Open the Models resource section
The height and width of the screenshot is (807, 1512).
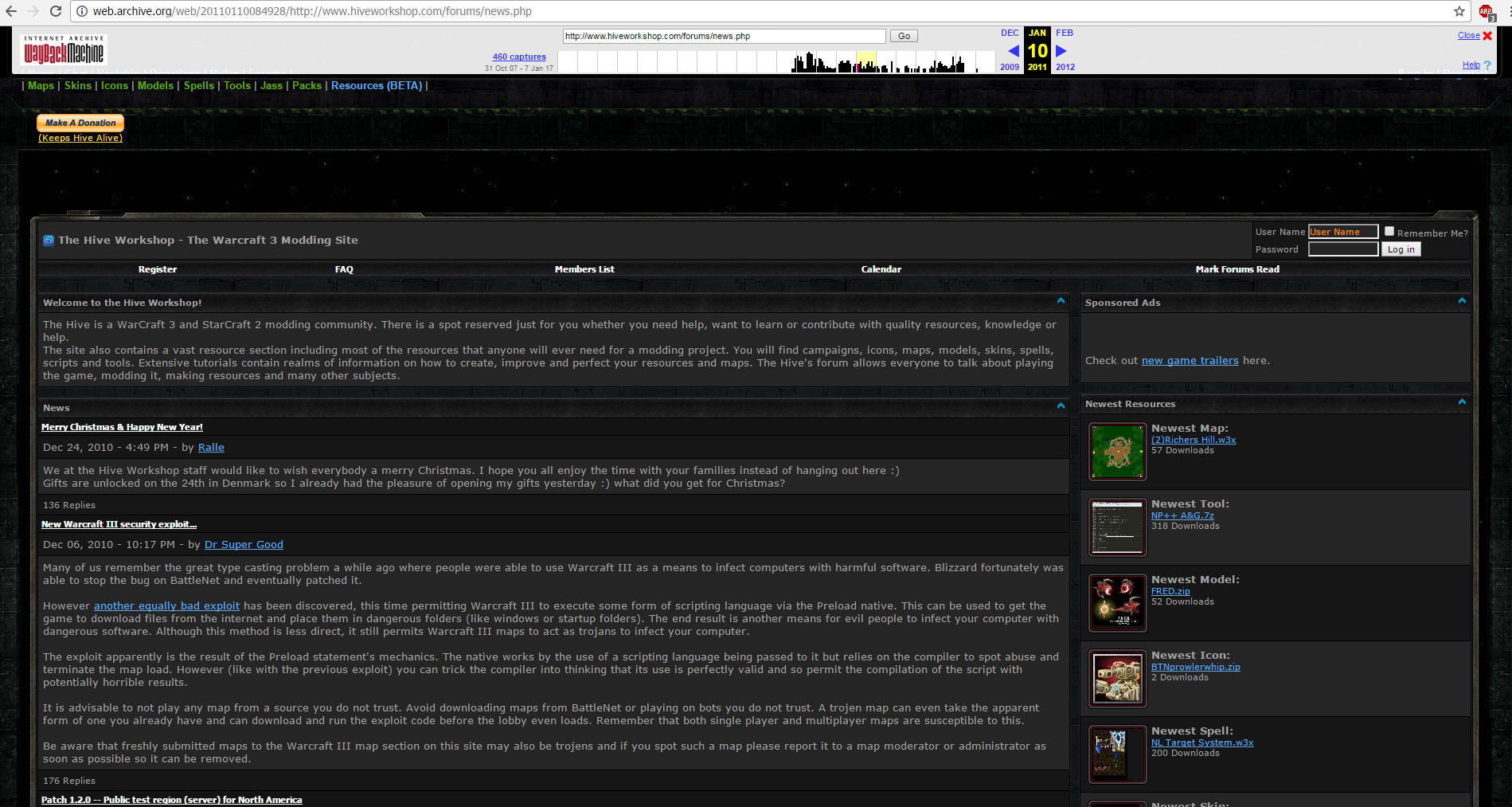pos(155,85)
